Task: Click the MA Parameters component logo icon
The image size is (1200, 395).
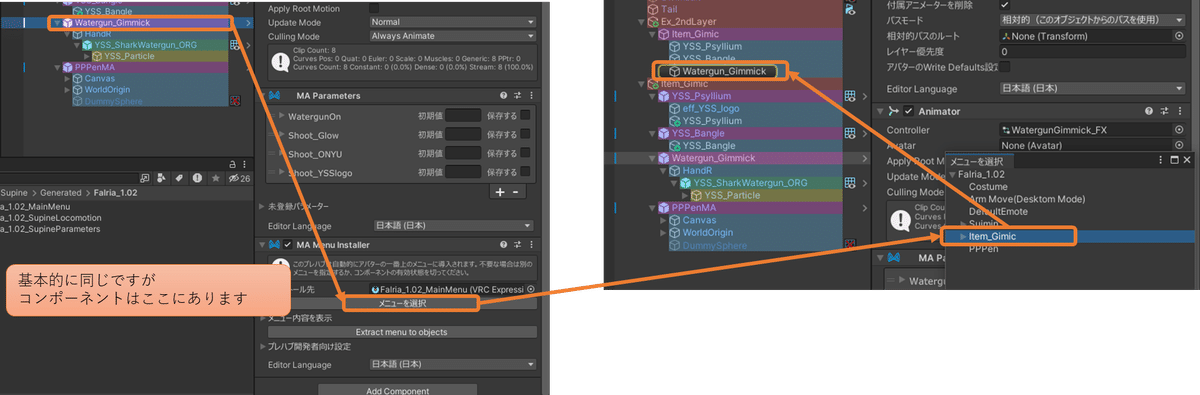Action: (x=274, y=96)
